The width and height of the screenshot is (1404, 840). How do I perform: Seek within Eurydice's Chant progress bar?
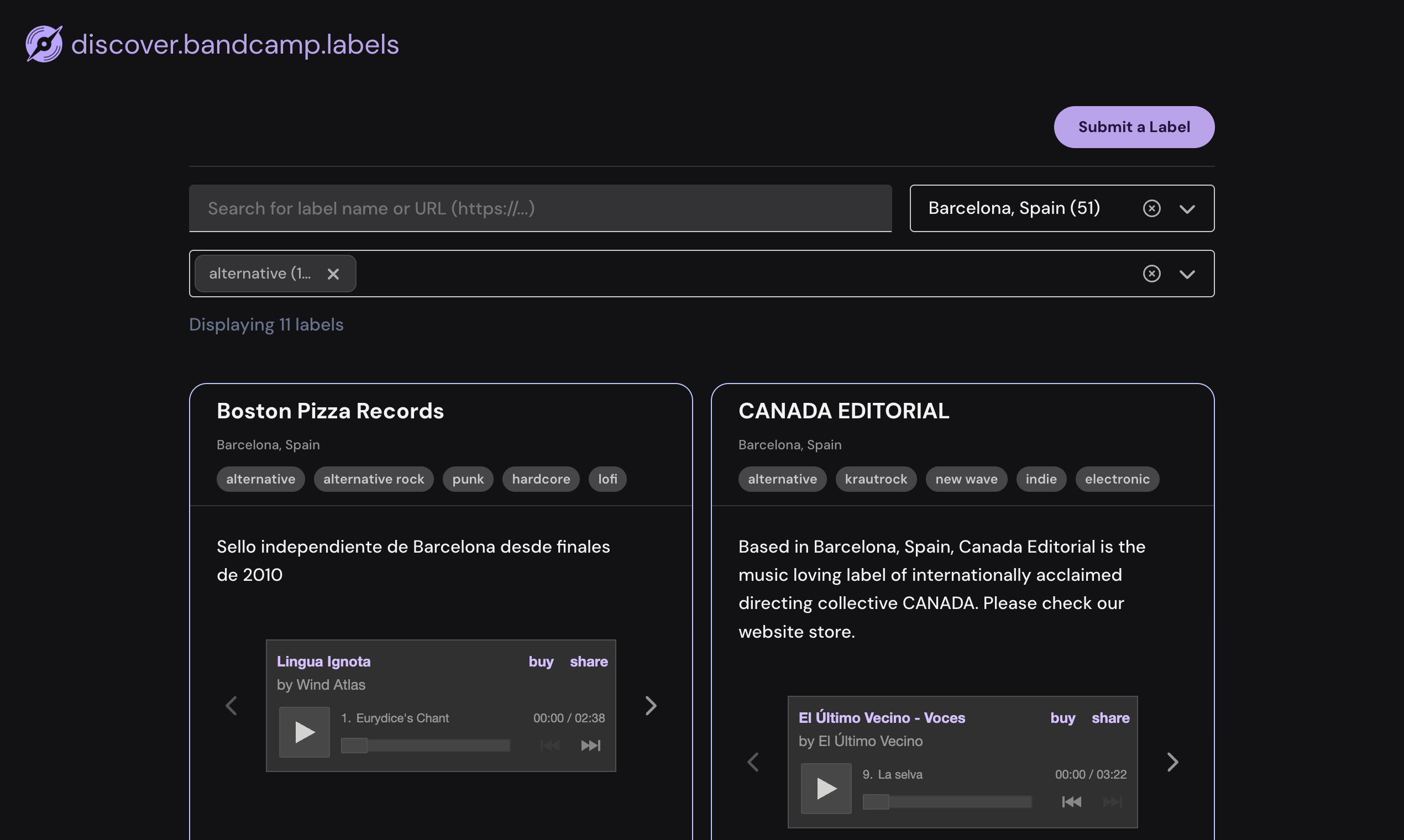coord(425,746)
